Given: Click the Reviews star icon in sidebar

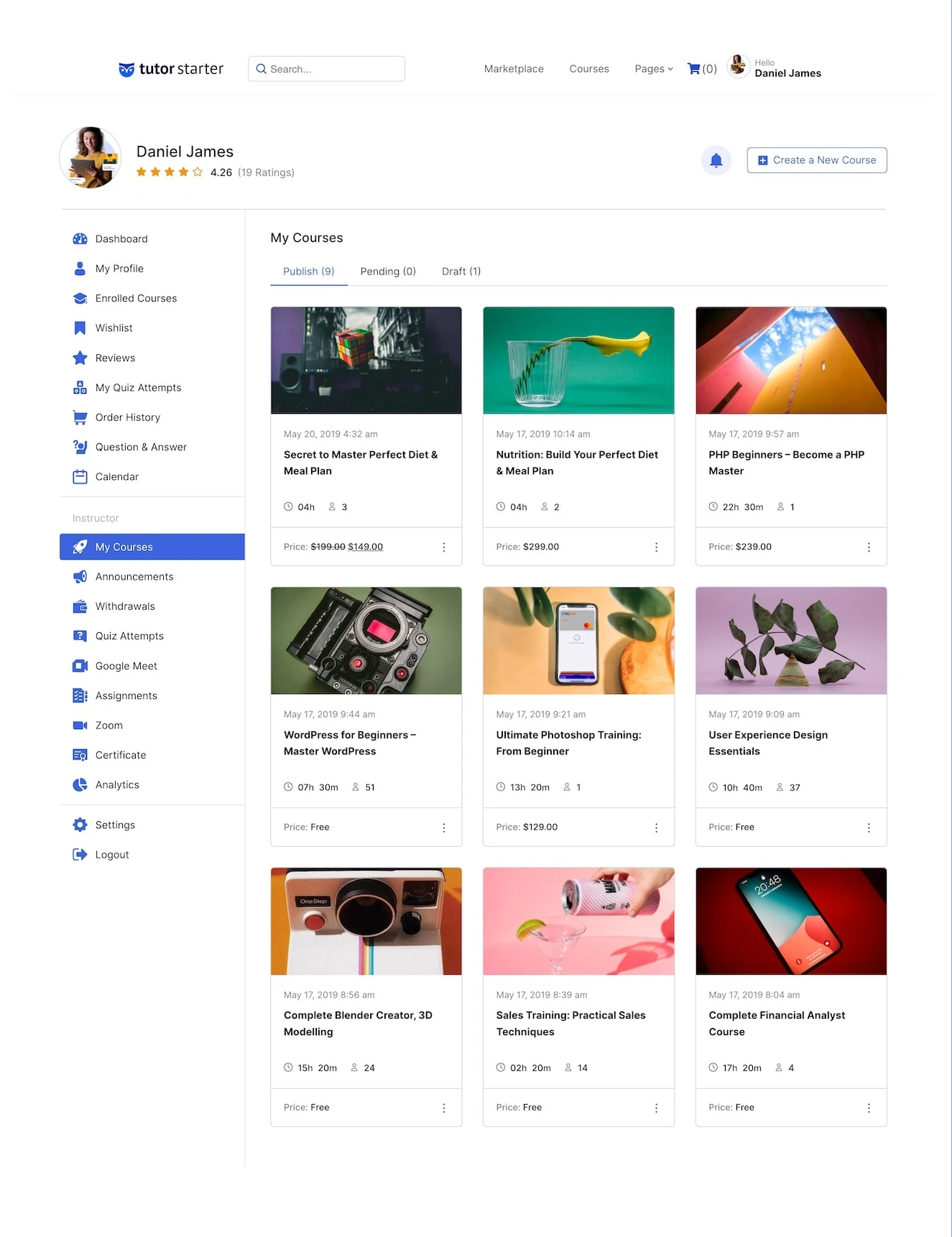Looking at the screenshot, I should click(x=80, y=358).
